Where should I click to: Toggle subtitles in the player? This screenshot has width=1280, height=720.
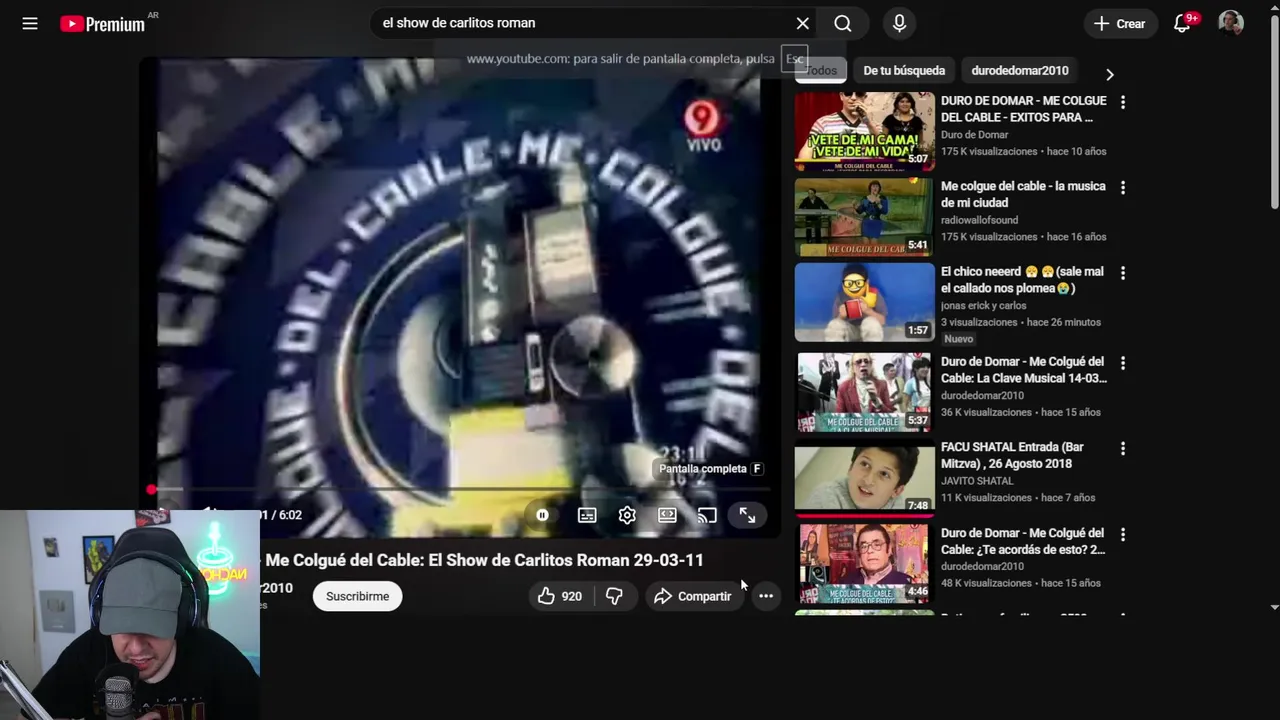pos(587,515)
